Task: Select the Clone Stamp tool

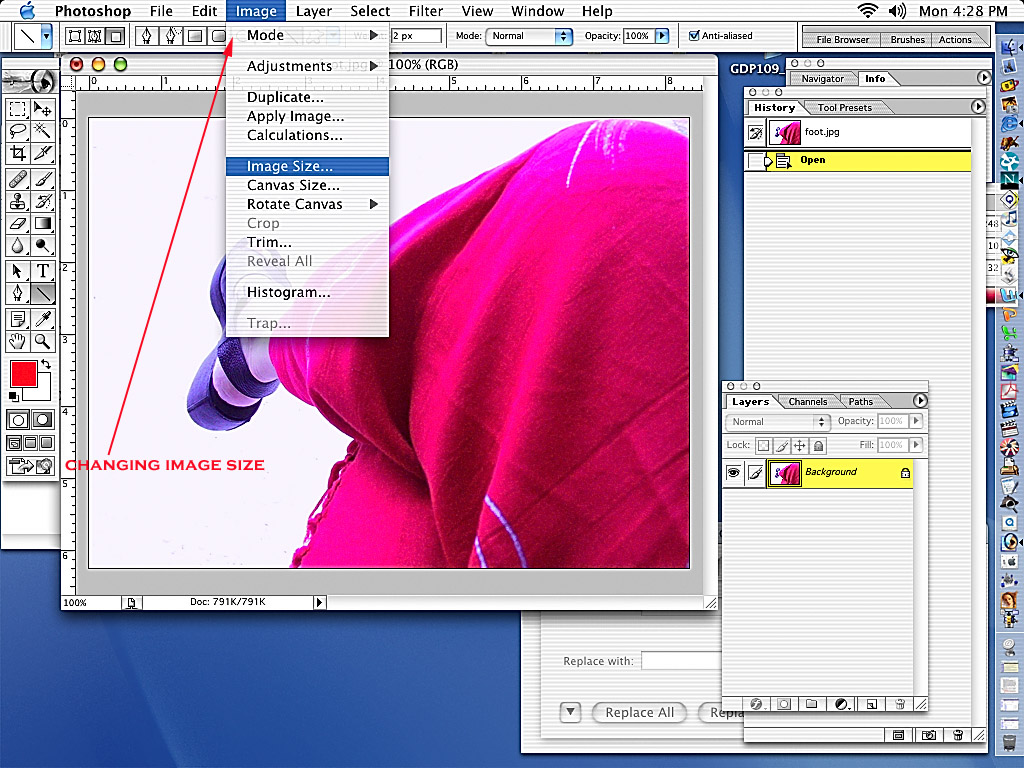Action: (18, 201)
